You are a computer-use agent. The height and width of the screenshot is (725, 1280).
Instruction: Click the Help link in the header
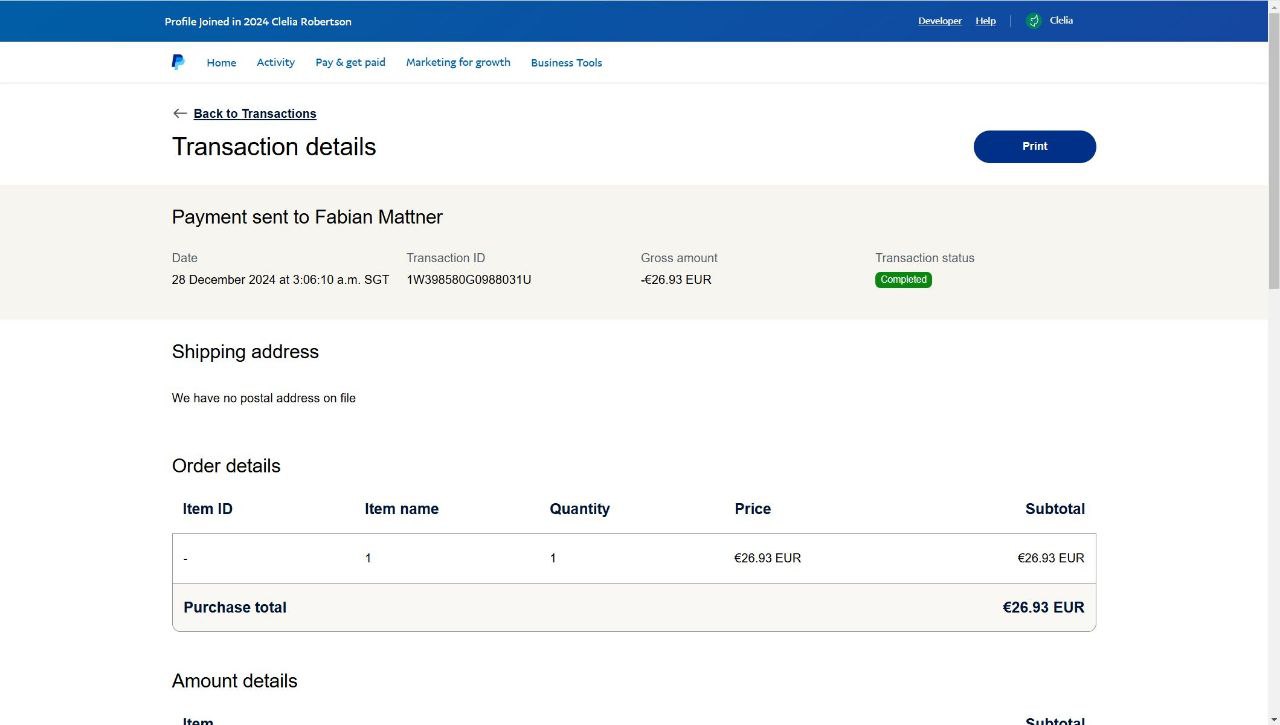tap(985, 21)
